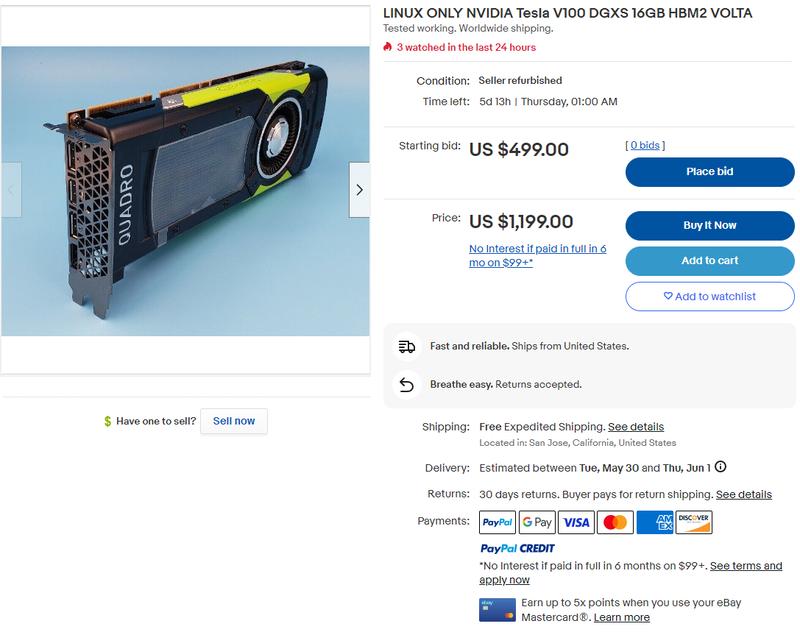The image size is (800, 632).
Task: Click the Visa card icon
Action: coord(576,522)
